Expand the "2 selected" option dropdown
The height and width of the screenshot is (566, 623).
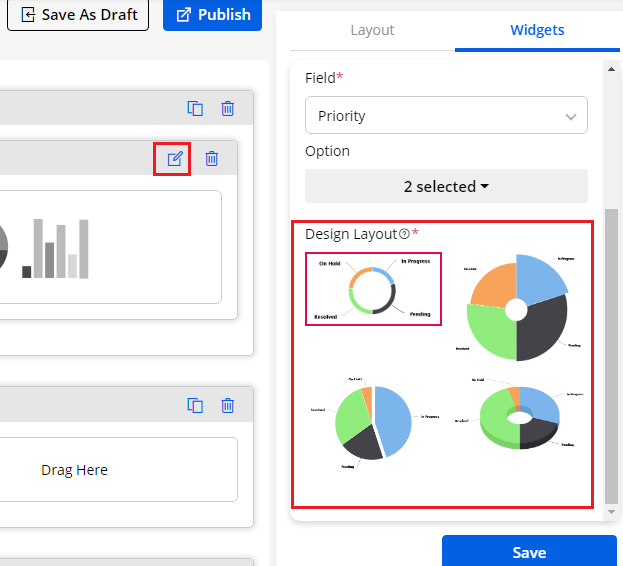(x=446, y=186)
